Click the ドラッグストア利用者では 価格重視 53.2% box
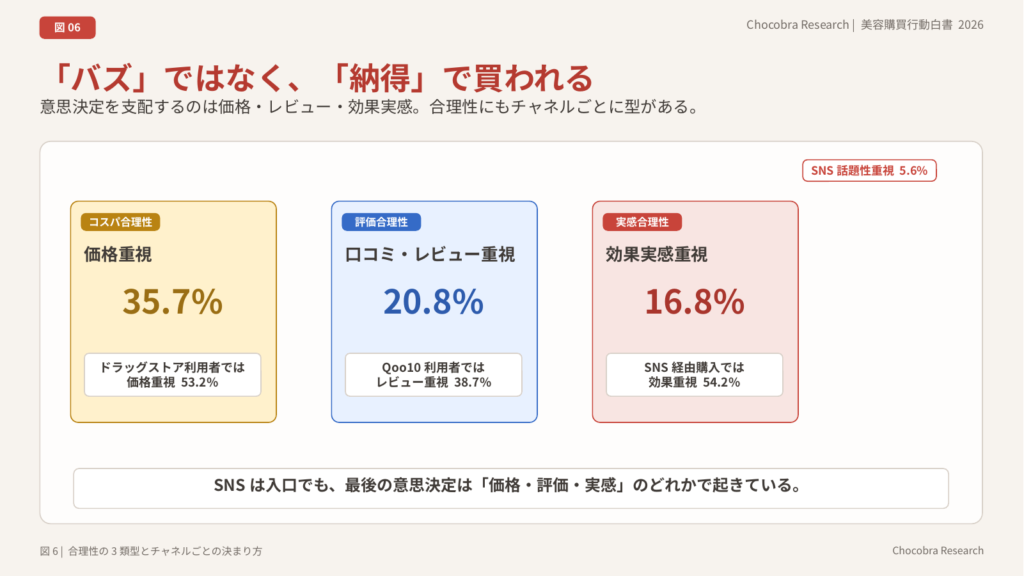This screenshot has height=576, width=1024. [x=173, y=374]
